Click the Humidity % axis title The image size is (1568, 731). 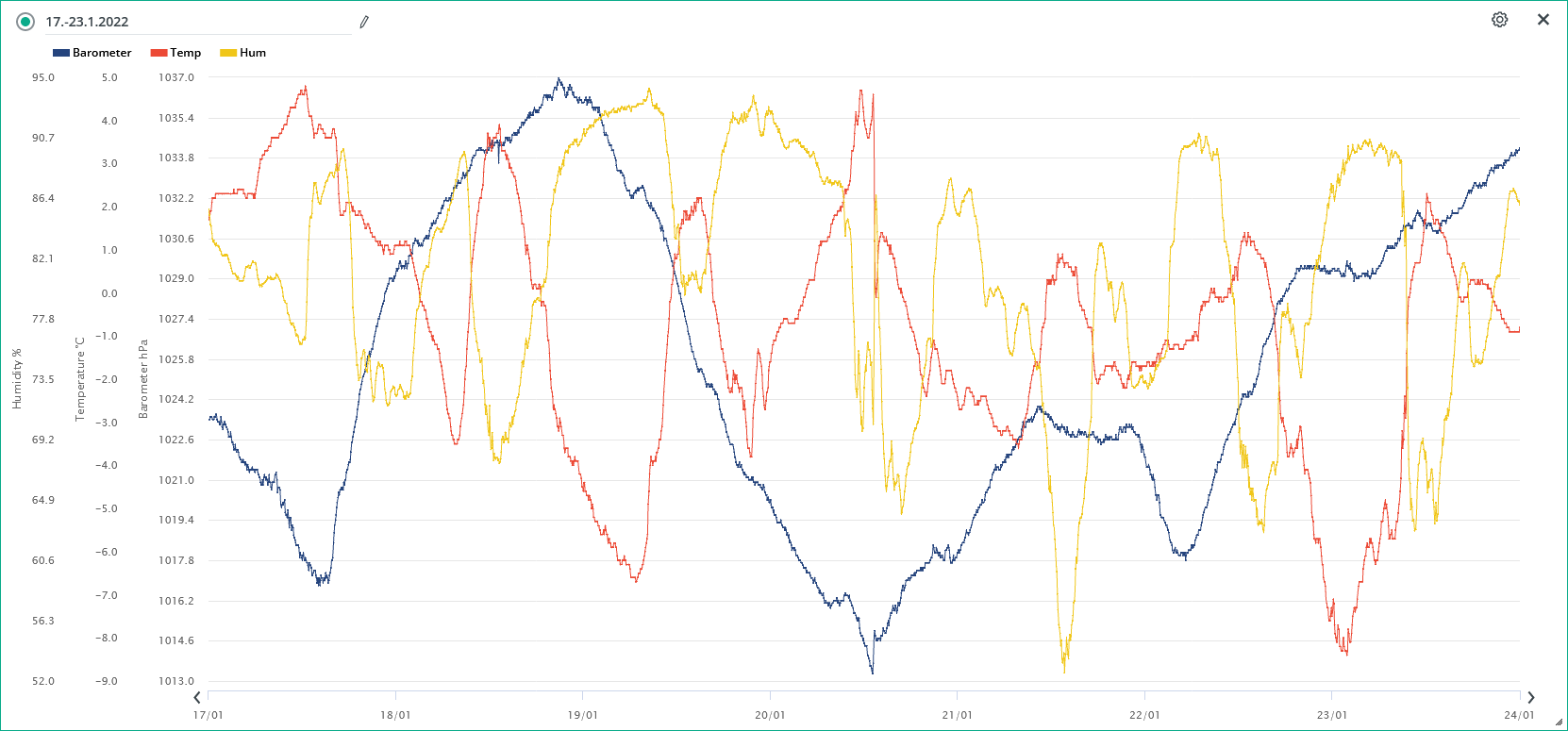(17, 378)
